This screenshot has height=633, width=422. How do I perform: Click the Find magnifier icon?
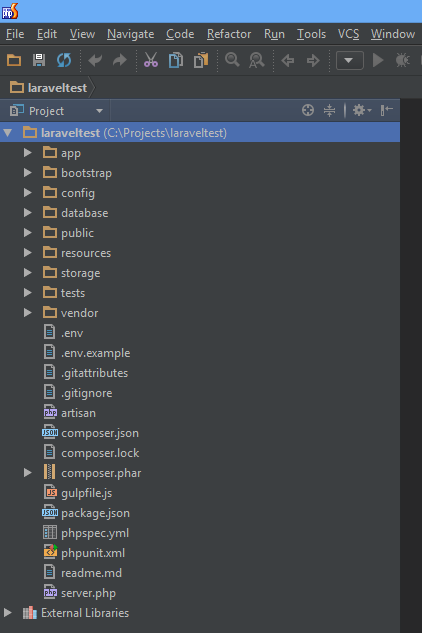(x=232, y=60)
